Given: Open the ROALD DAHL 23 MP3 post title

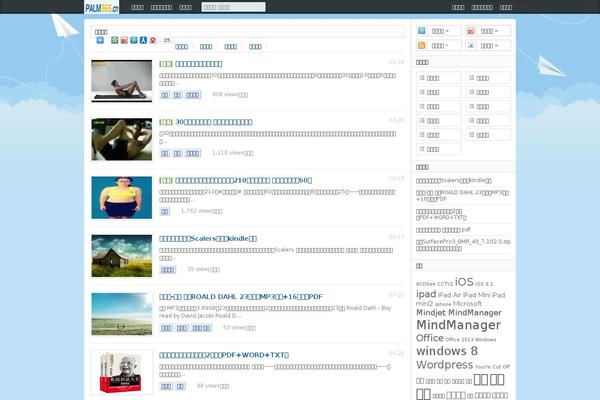Looking at the screenshot, I should coord(240,297).
